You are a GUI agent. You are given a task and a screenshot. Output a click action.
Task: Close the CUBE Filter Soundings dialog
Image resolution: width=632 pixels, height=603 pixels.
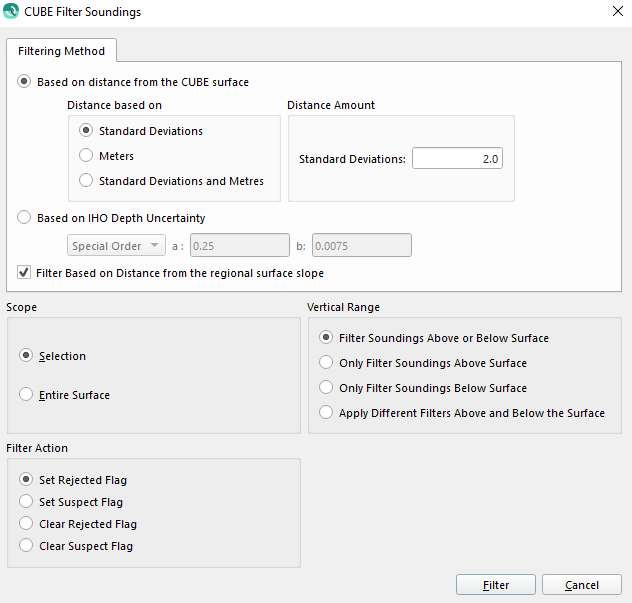click(616, 12)
